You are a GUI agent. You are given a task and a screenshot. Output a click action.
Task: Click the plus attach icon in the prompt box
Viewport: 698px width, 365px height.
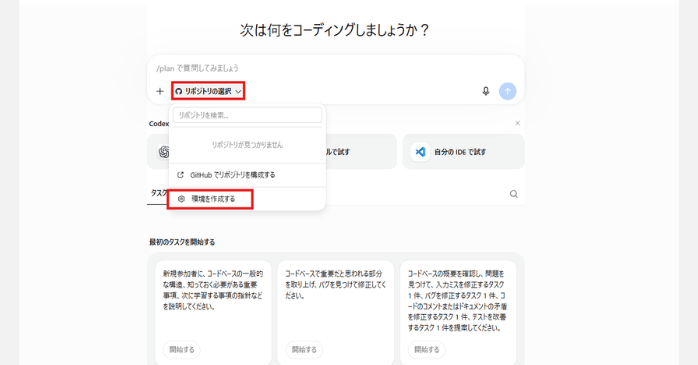coord(160,91)
